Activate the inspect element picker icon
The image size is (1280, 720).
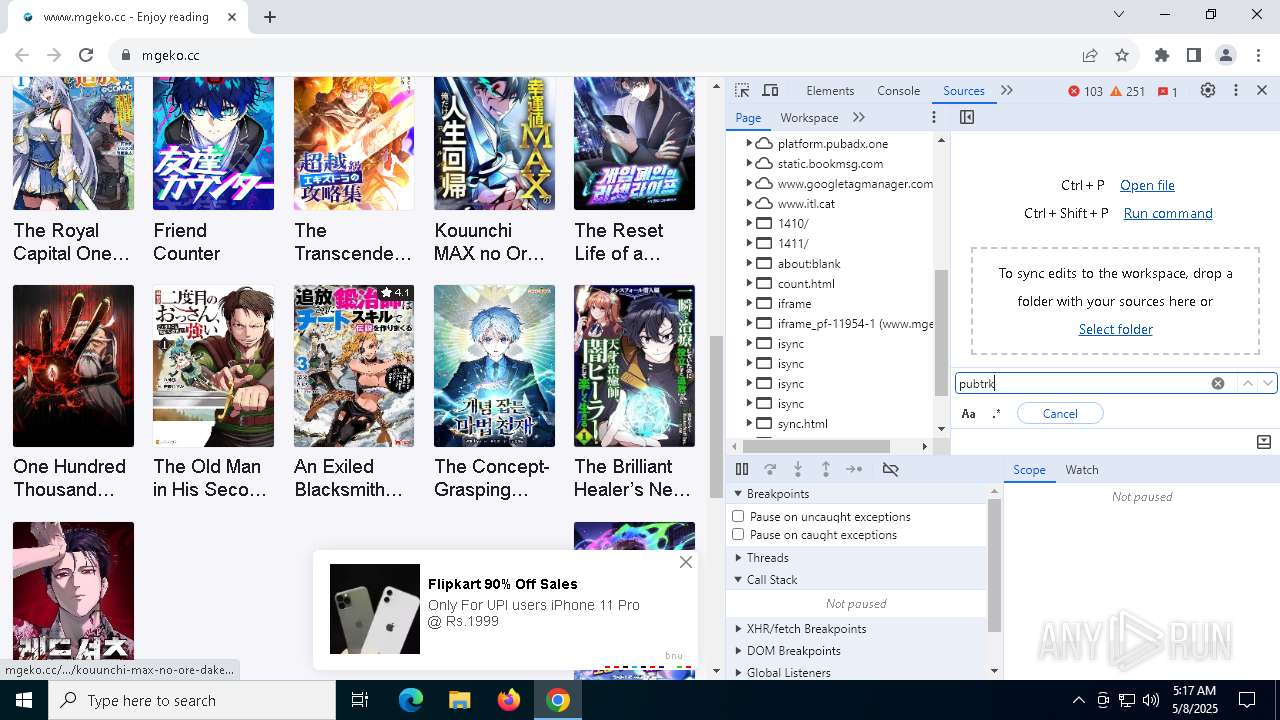[742, 90]
